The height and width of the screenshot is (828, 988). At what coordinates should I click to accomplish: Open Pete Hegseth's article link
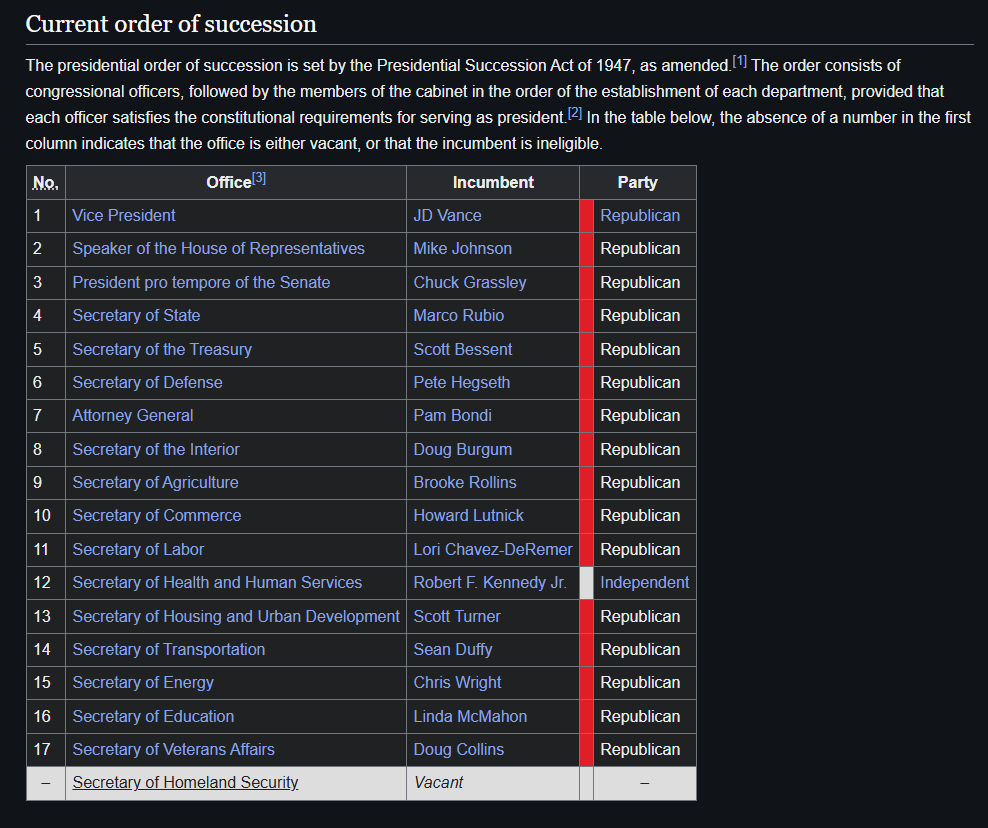click(x=462, y=382)
